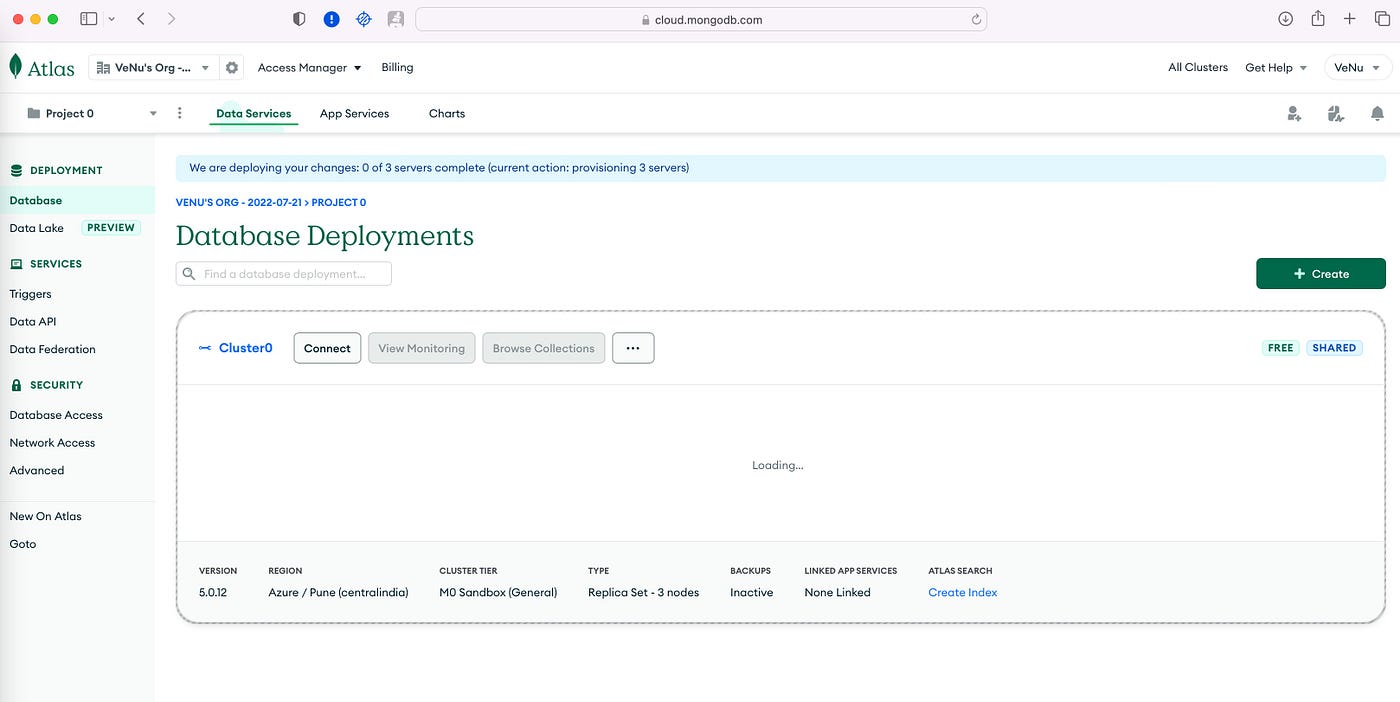
Task: Click Safari share icon
Action: tap(1318, 18)
